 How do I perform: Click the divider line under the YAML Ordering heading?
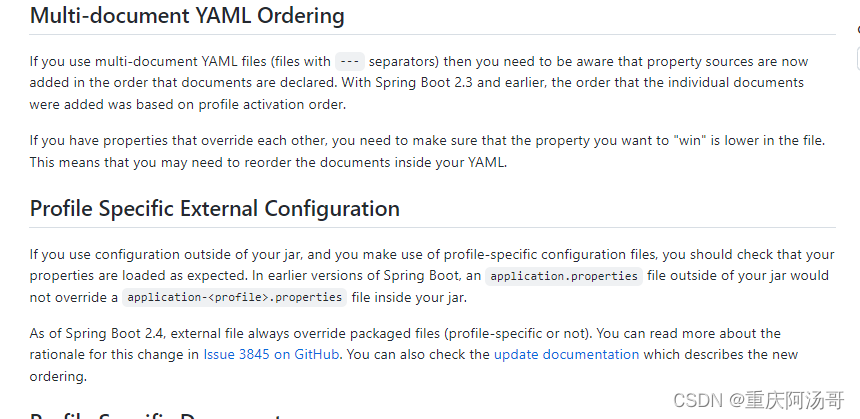(432, 35)
